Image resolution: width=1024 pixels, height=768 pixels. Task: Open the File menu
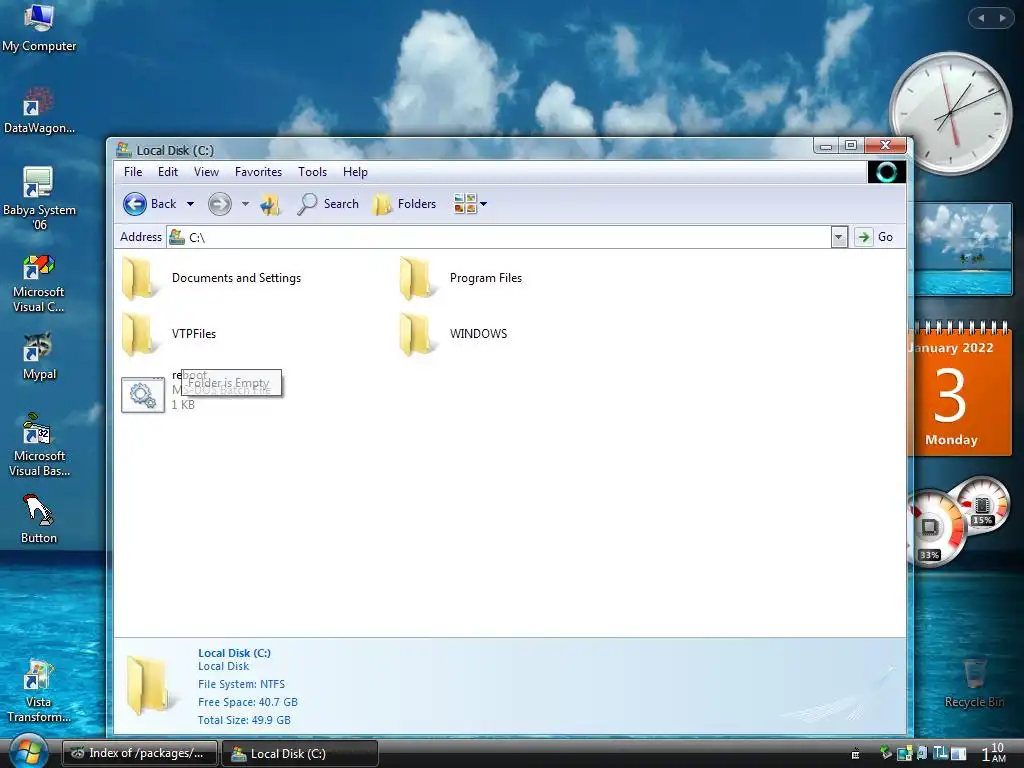[x=133, y=172]
